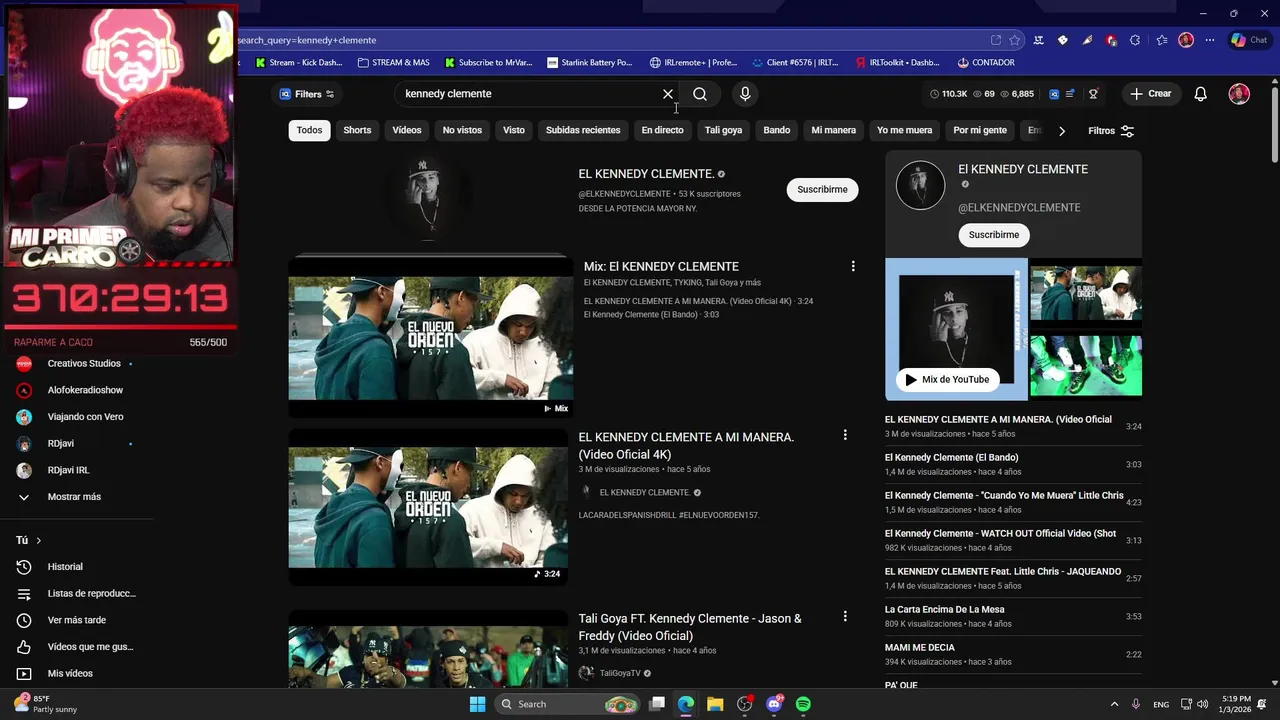Select the Subidas recientes chip
This screenshot has width=1280, height=720.
tap(583, 130)
